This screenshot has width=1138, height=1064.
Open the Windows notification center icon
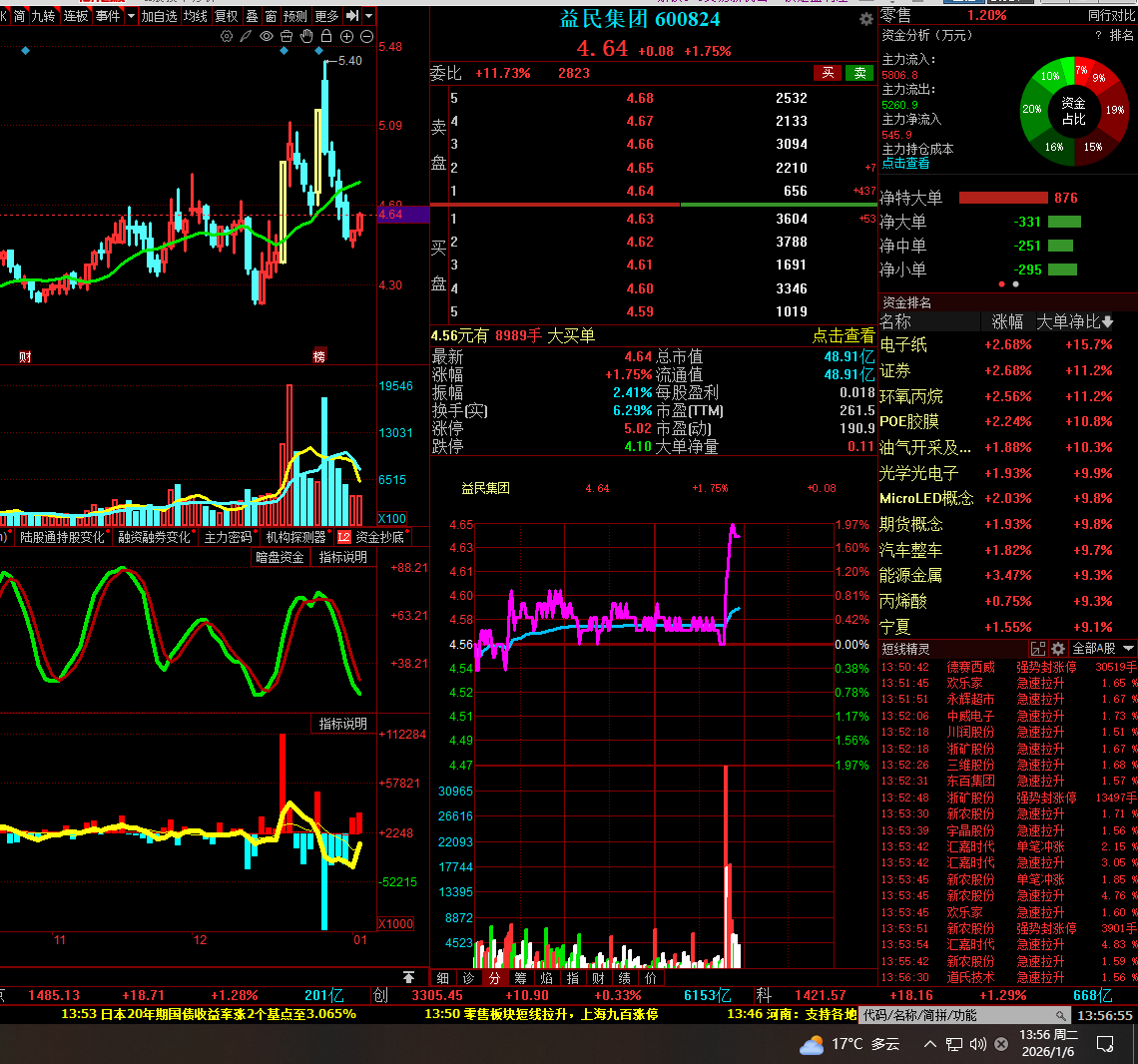coord(1105,1044)
